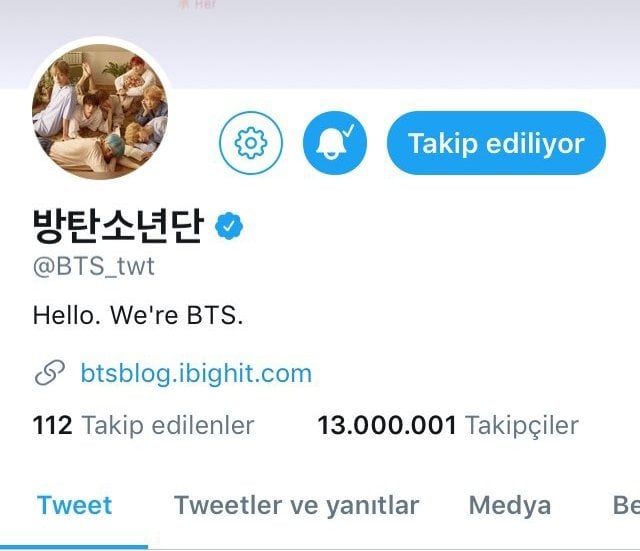Open the BTS profile picture
Screen dimensions: 640x551
click(100, 111)
